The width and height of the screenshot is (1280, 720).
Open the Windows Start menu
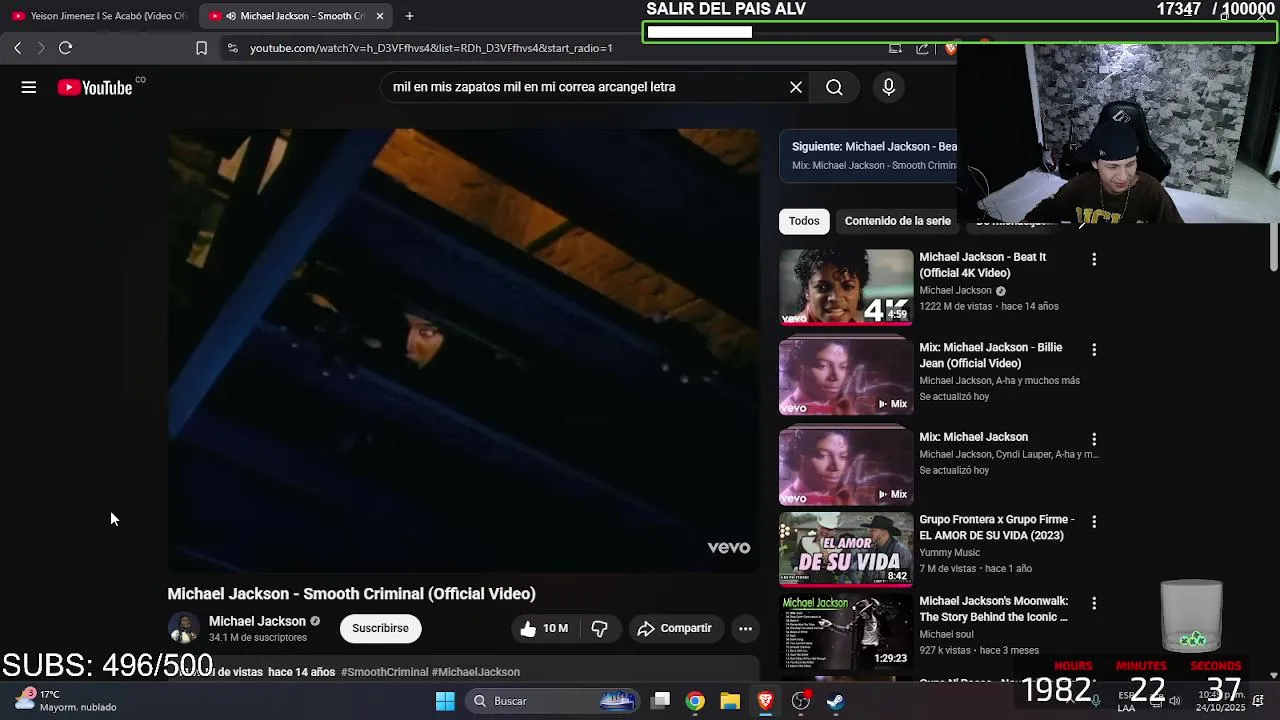click(x=445, y=701)
